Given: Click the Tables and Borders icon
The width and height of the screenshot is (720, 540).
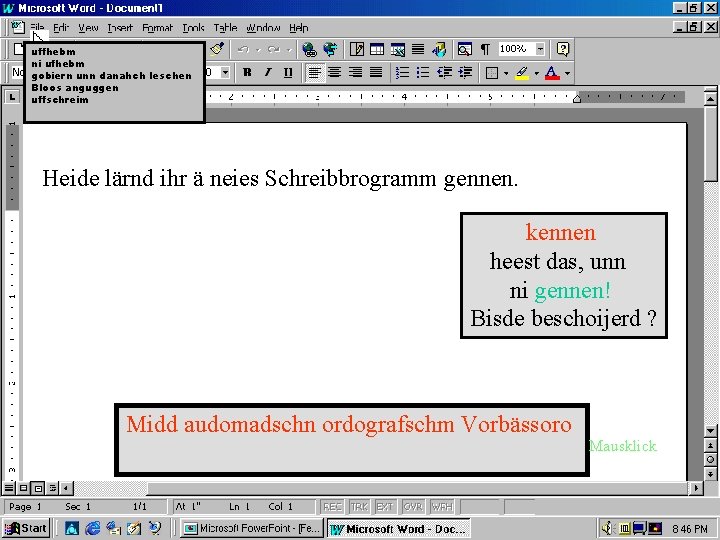Looking at the screenshot, I should point(357,49).
